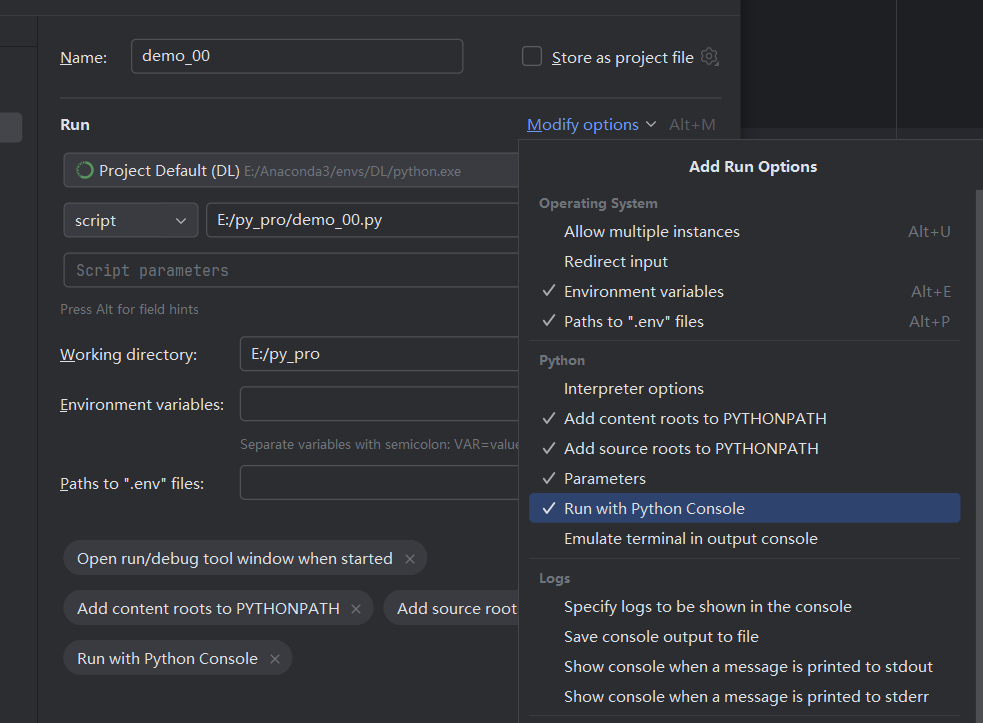Image resolution: width=983 pixels, height=723 pixels.
Task: Remove the Add content roots to PYTHONPATH chip
Action: click(356, 609)
